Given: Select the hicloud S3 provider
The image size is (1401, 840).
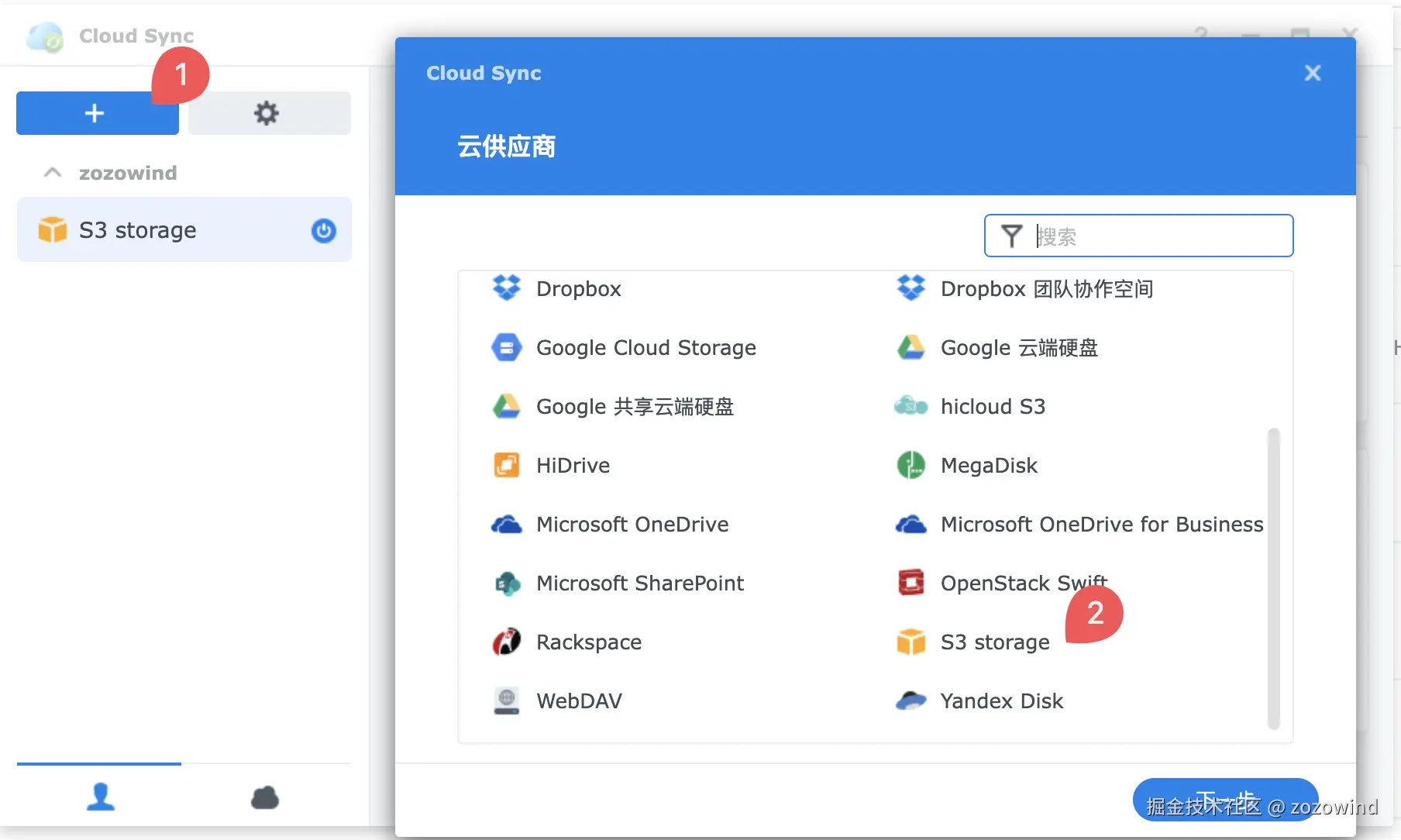Looking at the screenshot, I should [x=993, y=406].
